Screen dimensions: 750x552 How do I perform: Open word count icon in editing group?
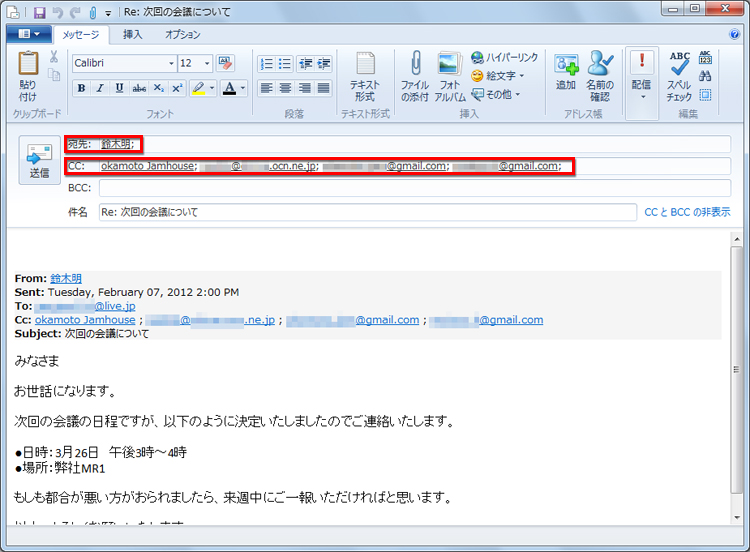(x=706, y=57)
